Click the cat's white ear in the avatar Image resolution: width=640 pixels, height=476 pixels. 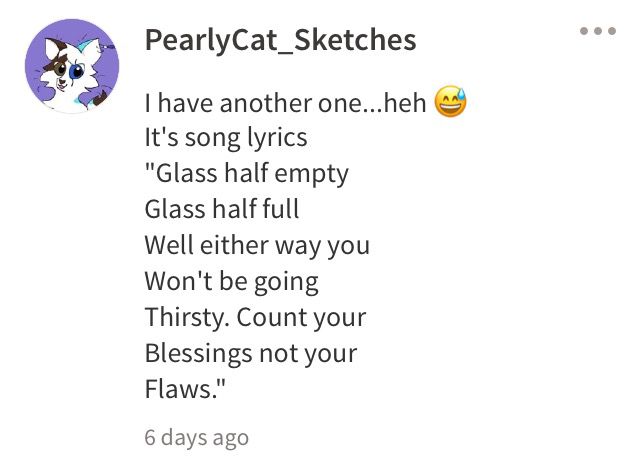pos(53,50)
